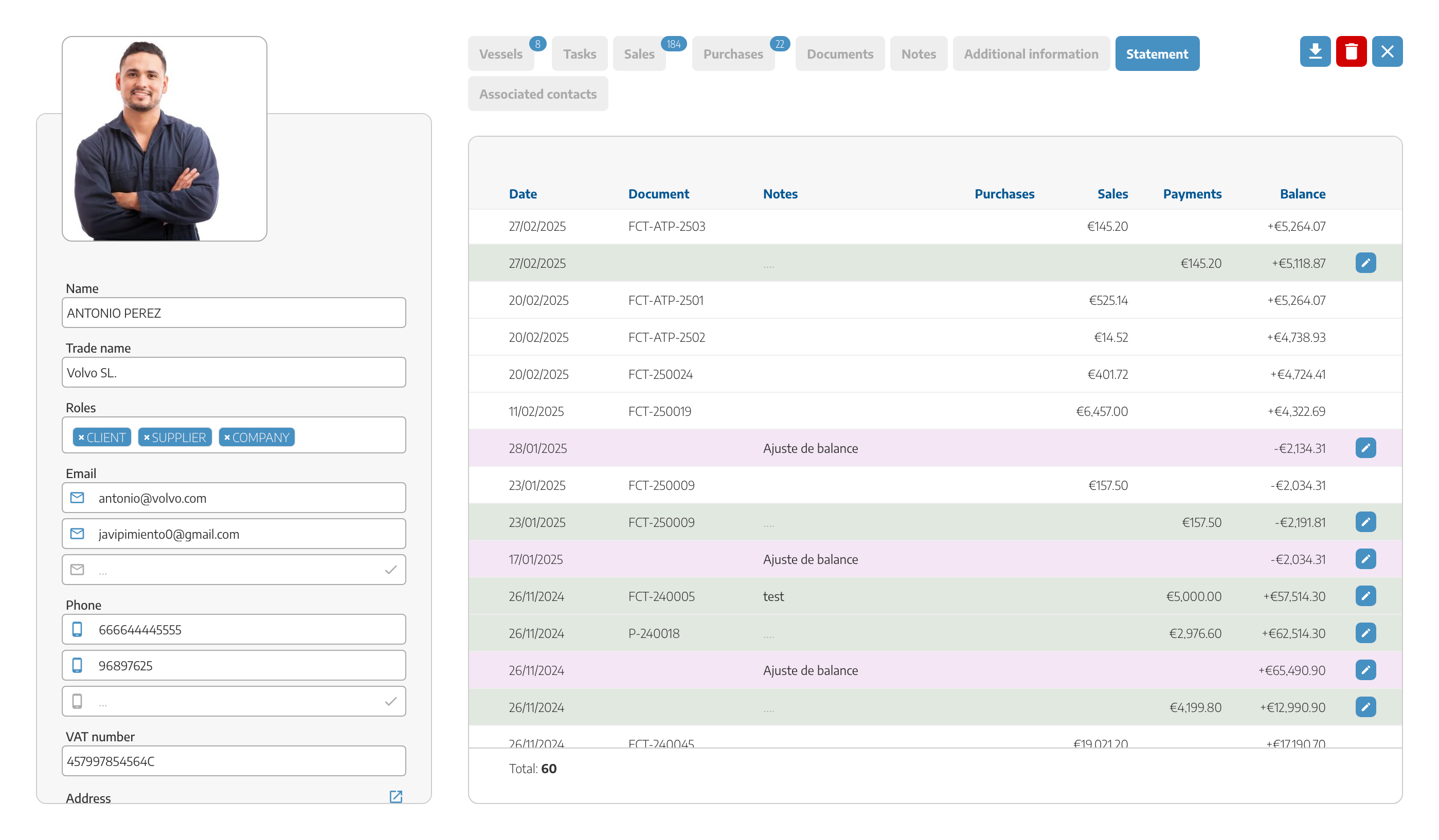This screenshot has width=1439, height=840.
Task: Select document FCT-ATP-2503
Action: (667, 227)
